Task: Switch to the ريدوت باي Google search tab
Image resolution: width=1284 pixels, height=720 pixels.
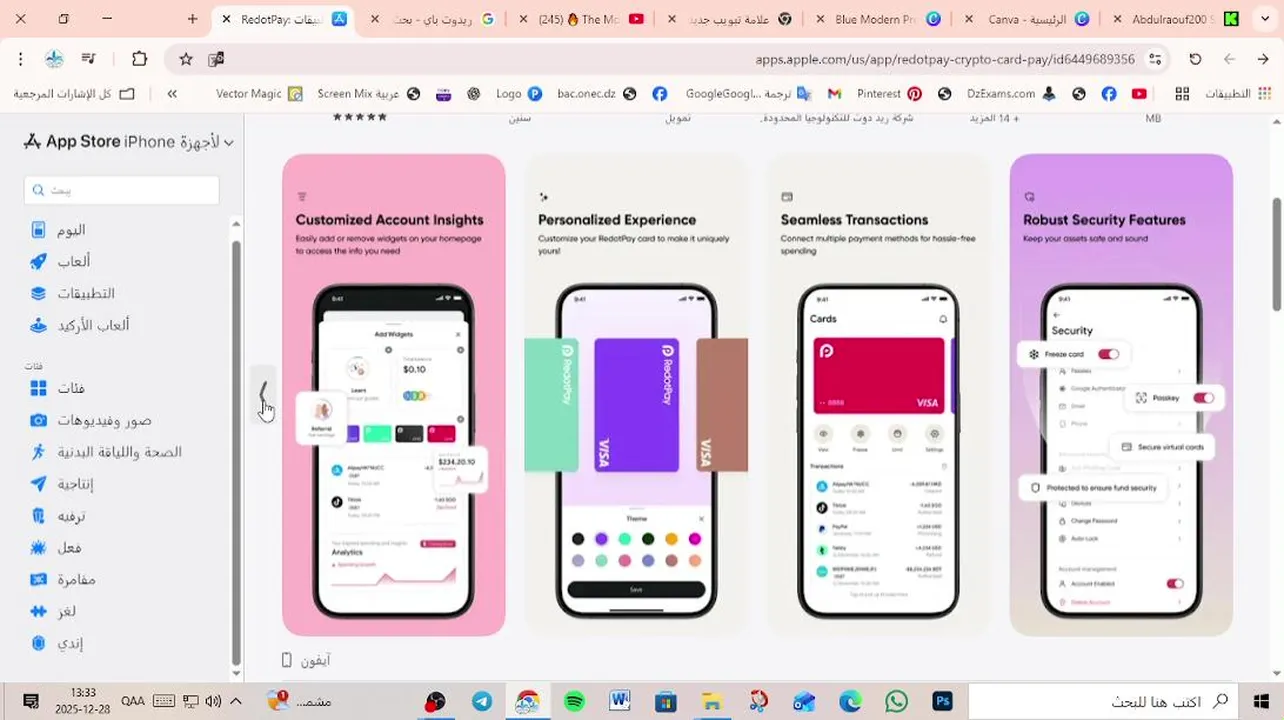Action: 434,19
